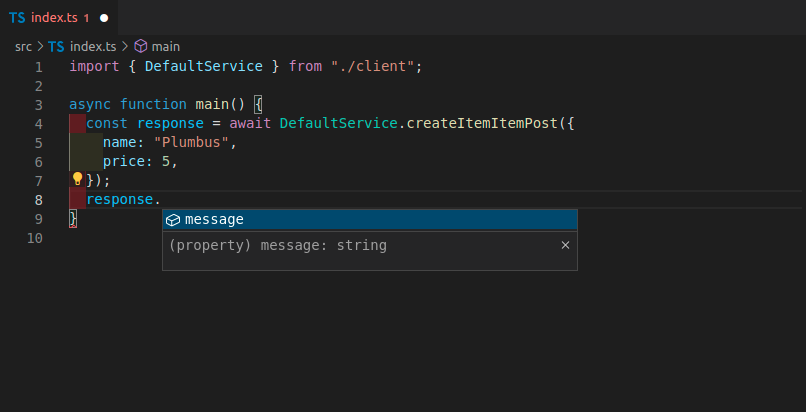Click the TS file icon in the index.ts tab
Image resolution: width=806 pixels, height=412 pixels.
[x=17, y=18]
